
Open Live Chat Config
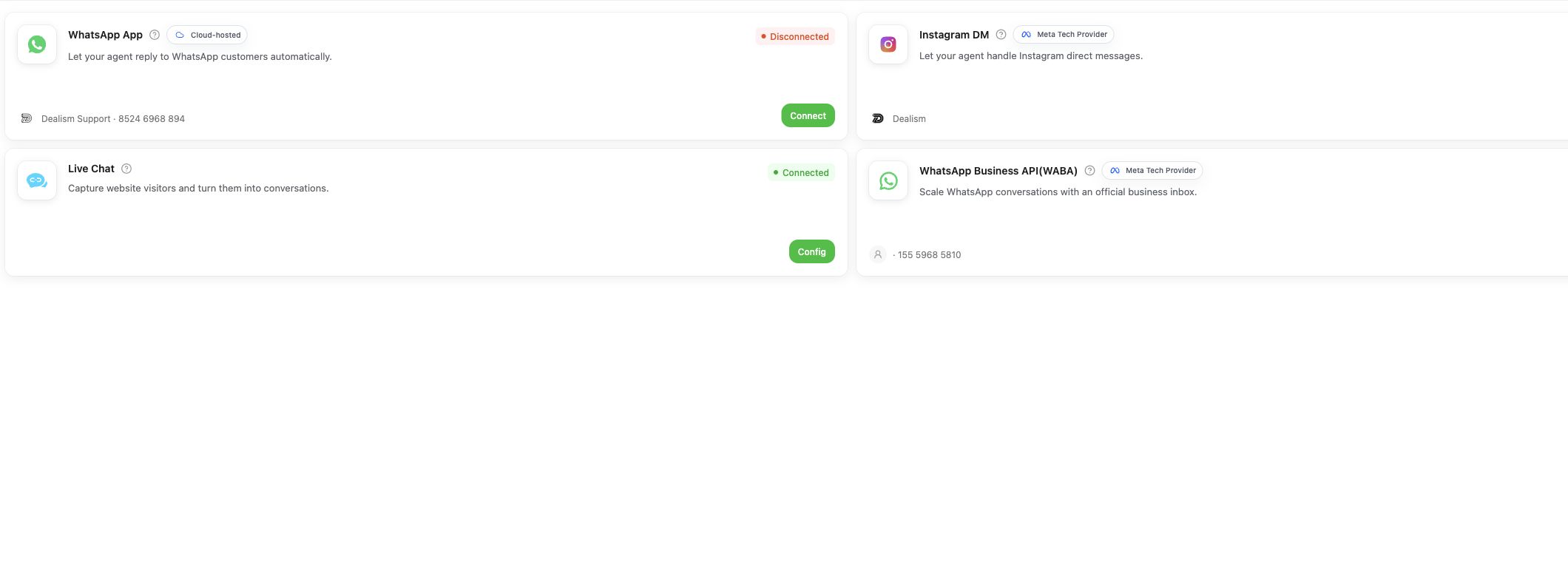click(811, 251)
